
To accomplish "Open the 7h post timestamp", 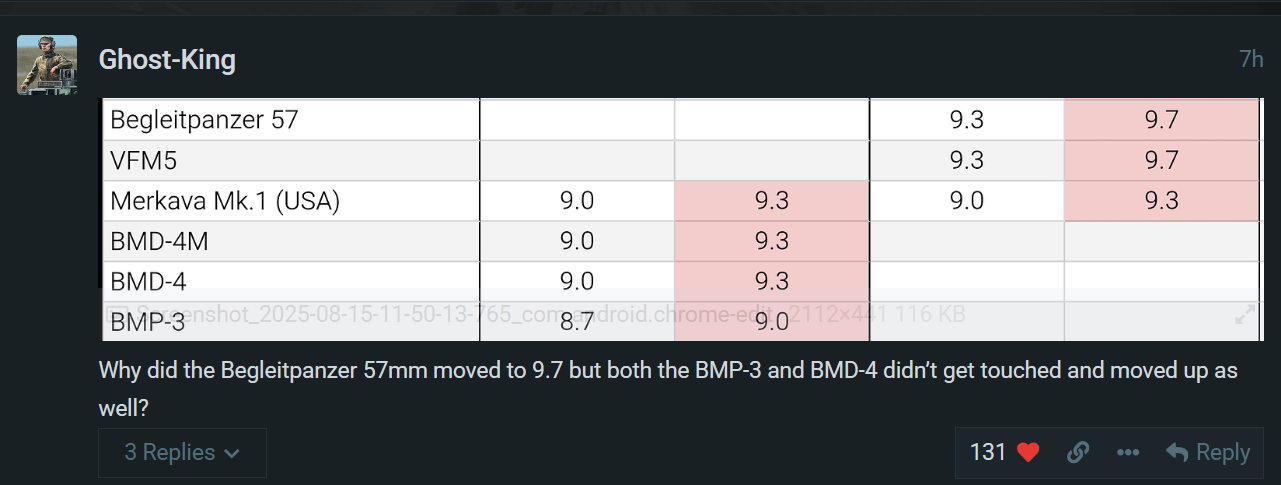I will [1251, 59].
